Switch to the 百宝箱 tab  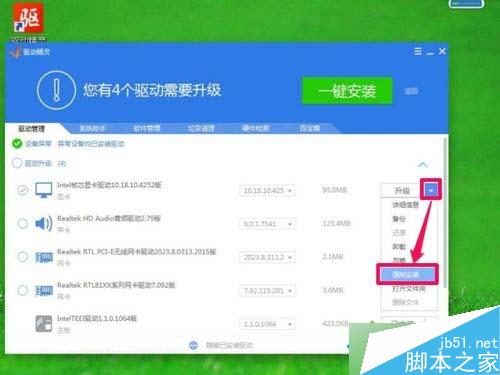tap(310, 128)
